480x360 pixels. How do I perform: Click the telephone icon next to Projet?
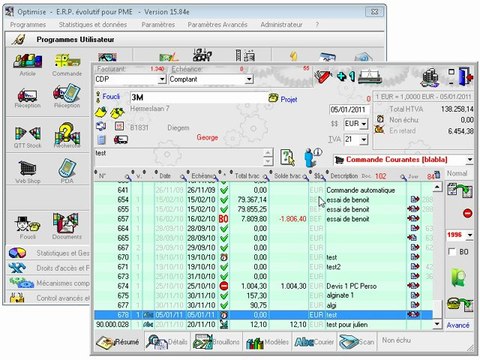273,98
